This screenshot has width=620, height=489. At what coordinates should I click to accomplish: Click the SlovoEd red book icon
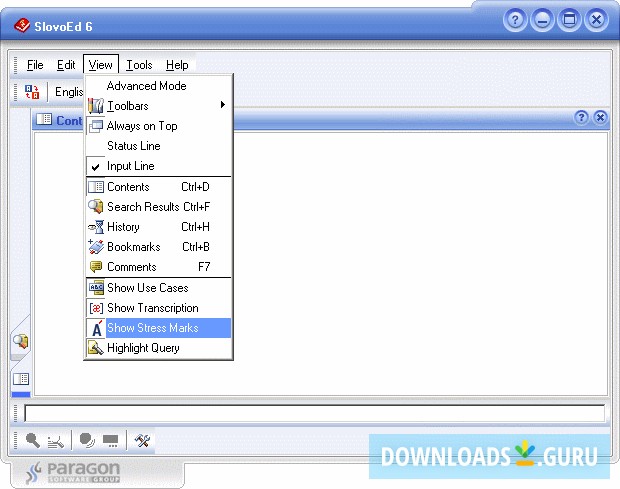pyautogui.click(x=22, y=26)
